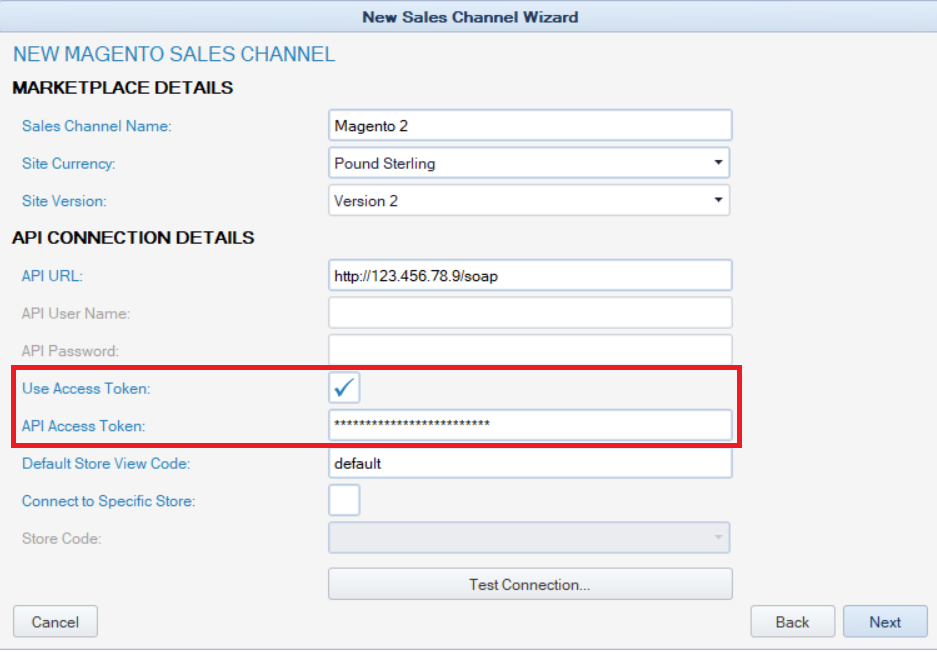Uncheck the Use Access Token checkbox
The image size is (937, 652).
point(344,388)
